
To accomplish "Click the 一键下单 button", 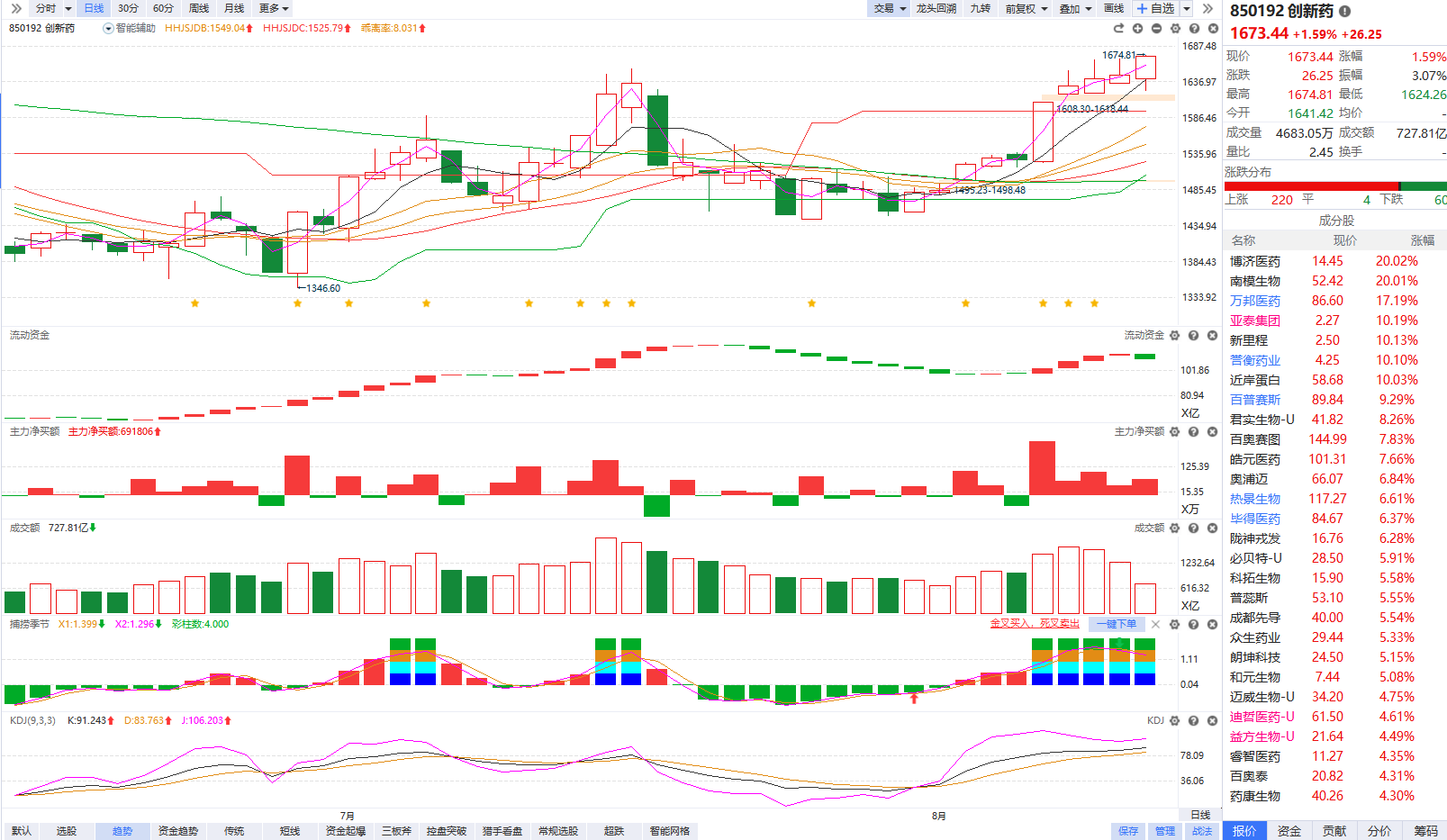I will tap(1117, 624).
